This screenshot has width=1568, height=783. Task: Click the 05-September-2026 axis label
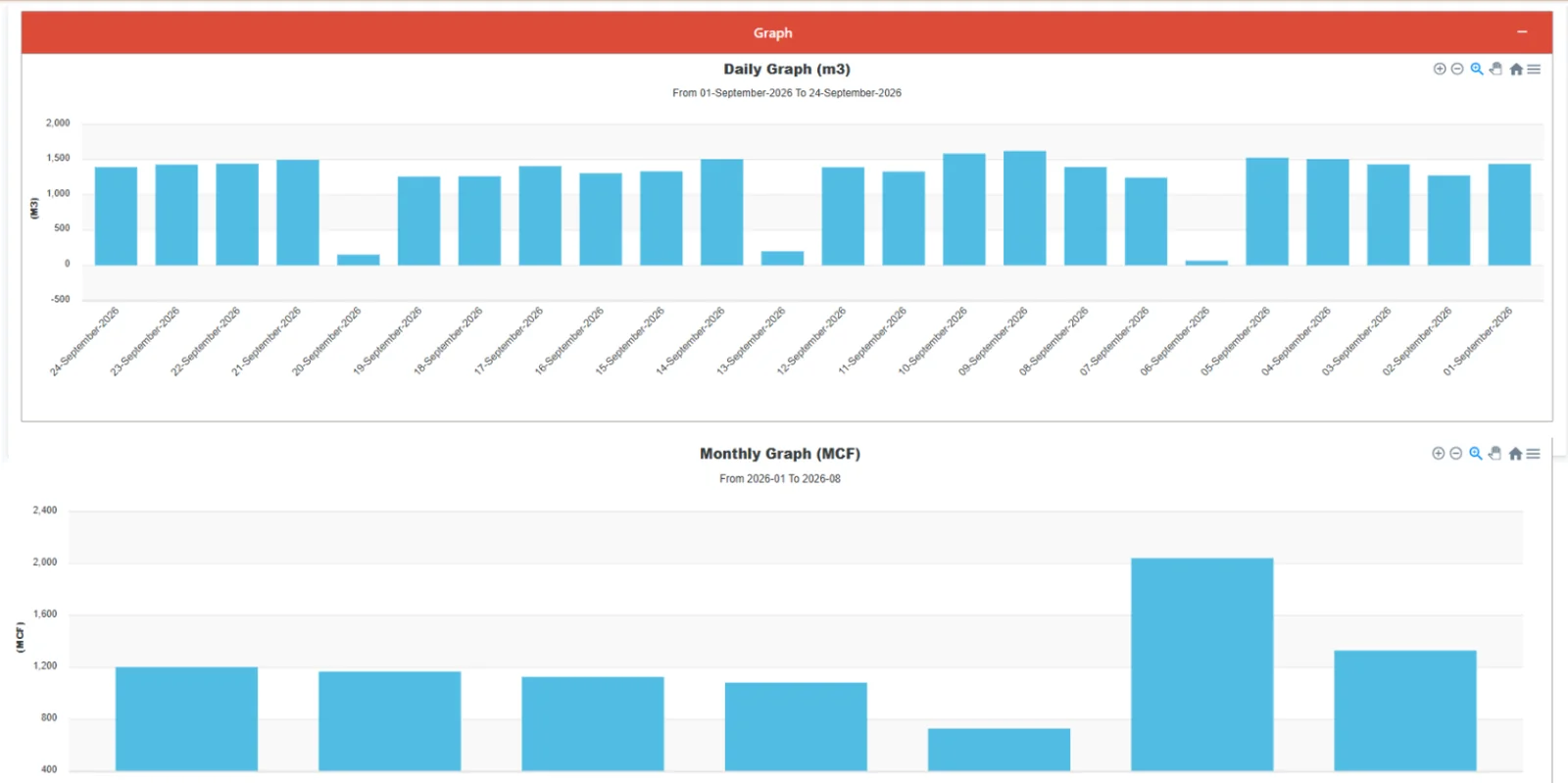[1236, 341]
